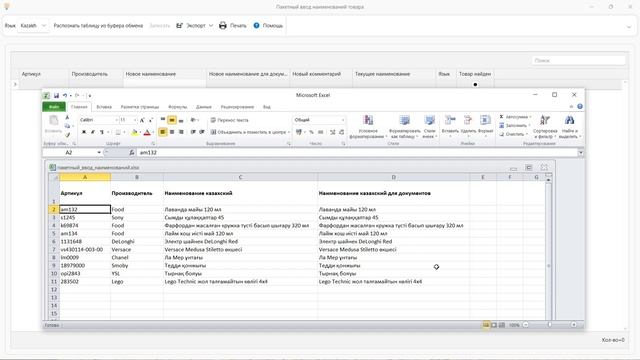Screen dimensions: 640x360
Task: Save the workbook via Excel quick access icon
Action: click(56, 96)
